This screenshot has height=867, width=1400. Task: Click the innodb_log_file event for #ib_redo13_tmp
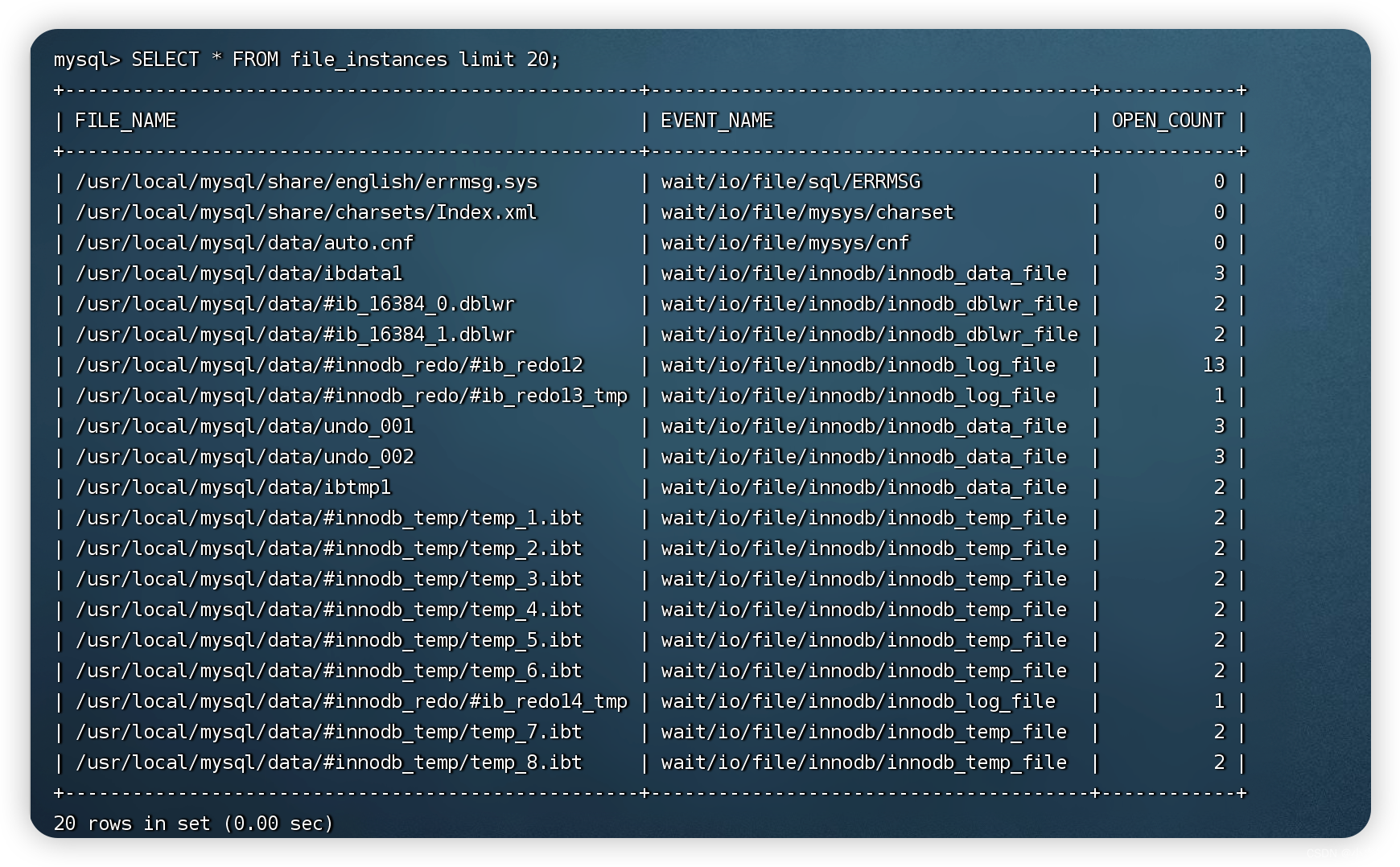(859, 396)
